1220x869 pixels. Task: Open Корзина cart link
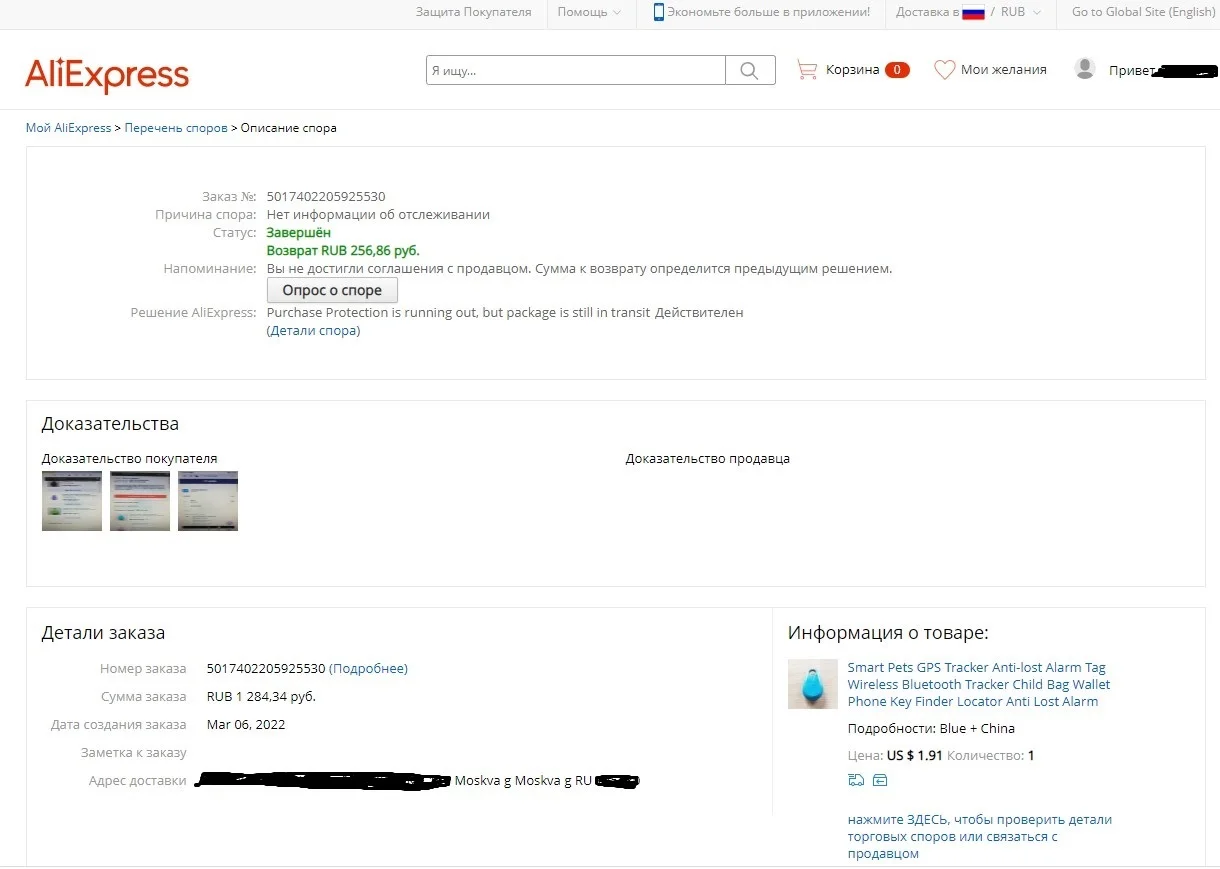[x=852, y=70]
